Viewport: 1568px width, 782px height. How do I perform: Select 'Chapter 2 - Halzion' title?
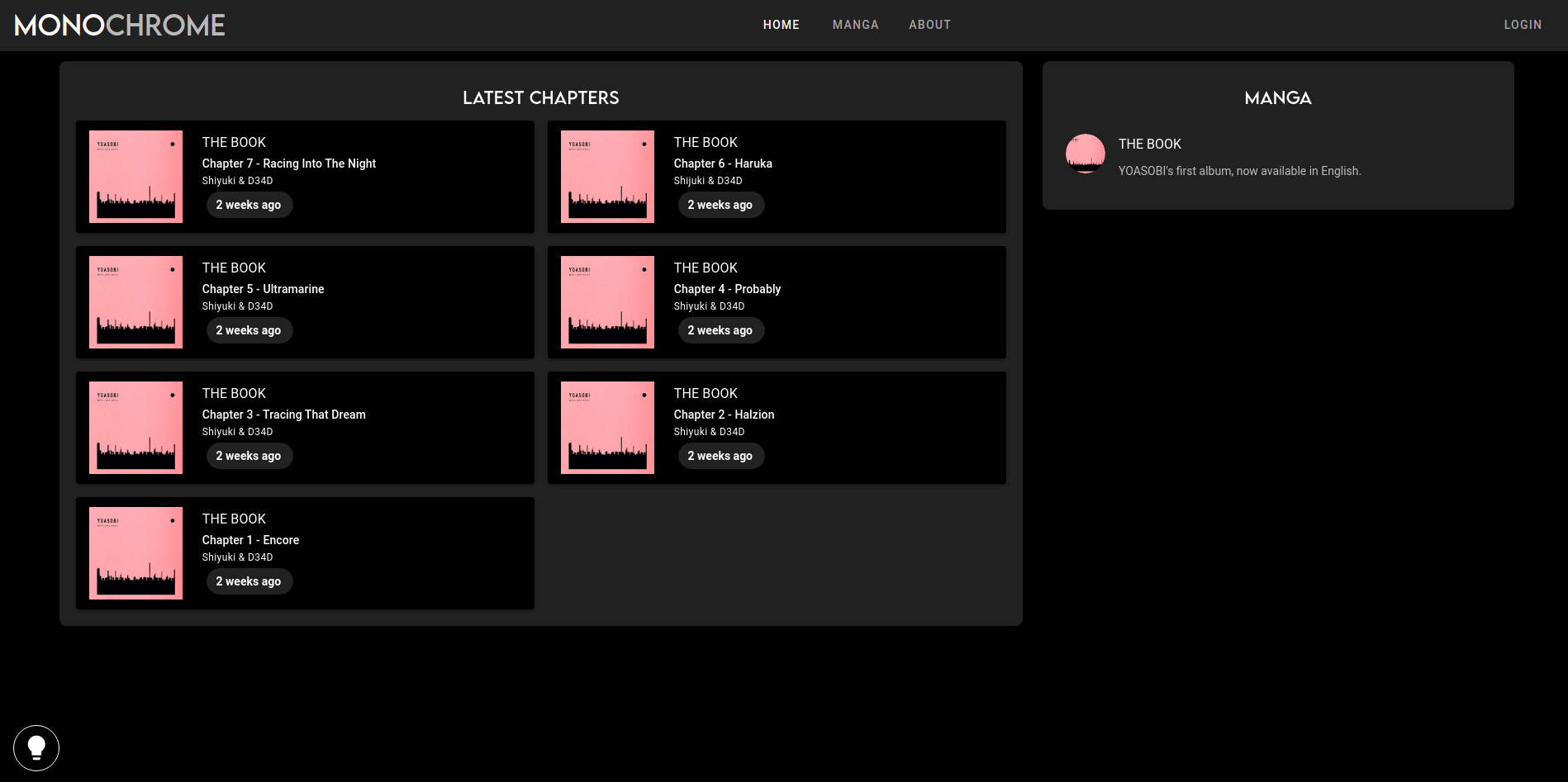[724, 415]
